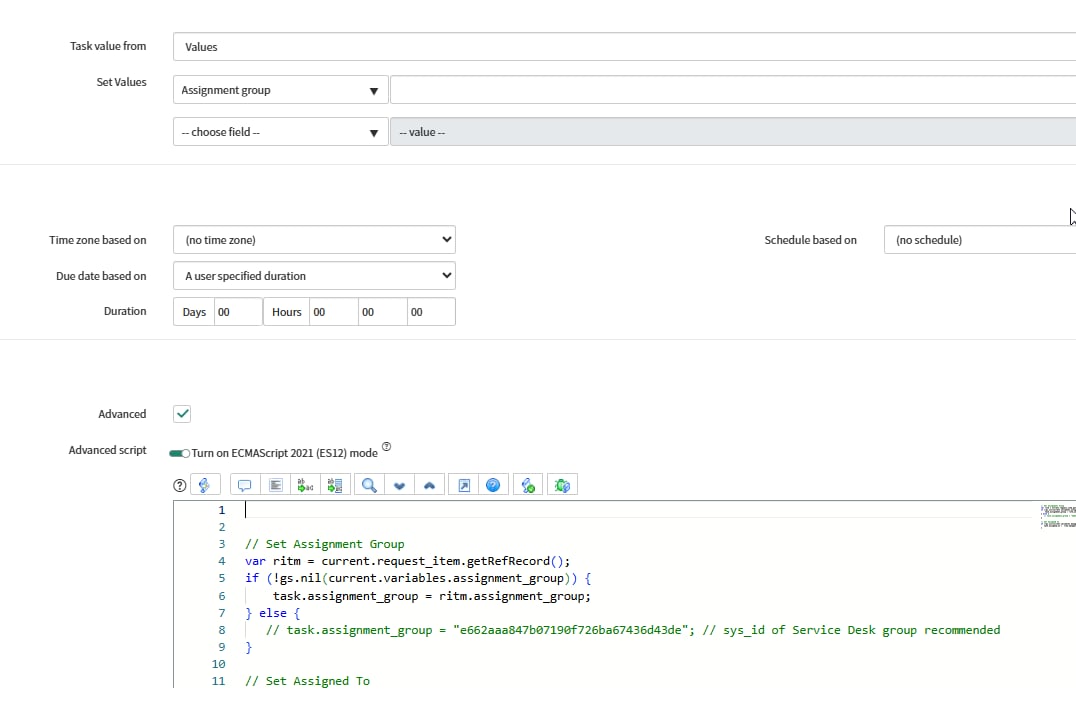Open search in the script editor

click(x=369, y=485)
